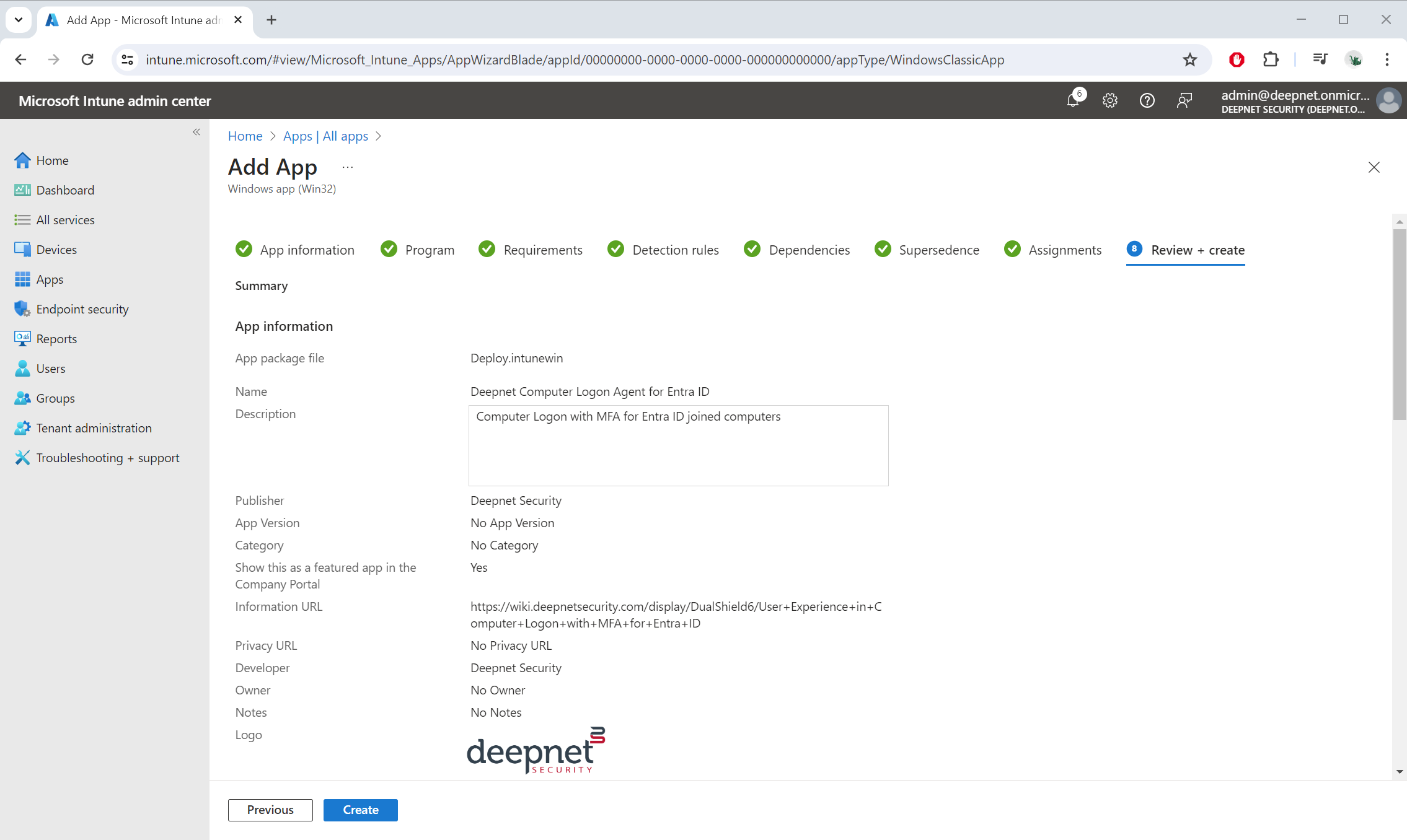Image resolution: width=1407 pixels, height=840 pixels.
Task: Open Tenant administration in sidebar
Action: click(x=94, y=427)
